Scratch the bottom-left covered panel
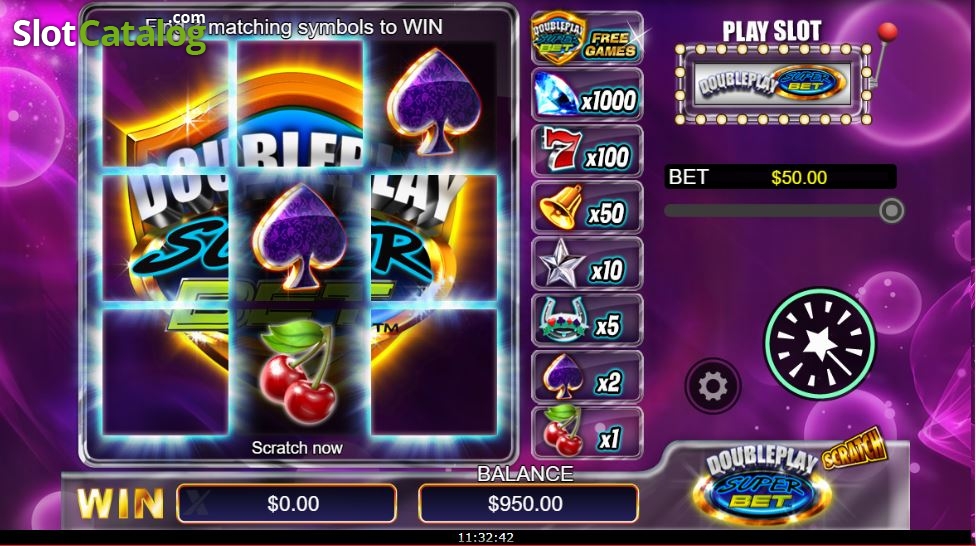This screenshot has width=976, height=546. tap(166, 372)
